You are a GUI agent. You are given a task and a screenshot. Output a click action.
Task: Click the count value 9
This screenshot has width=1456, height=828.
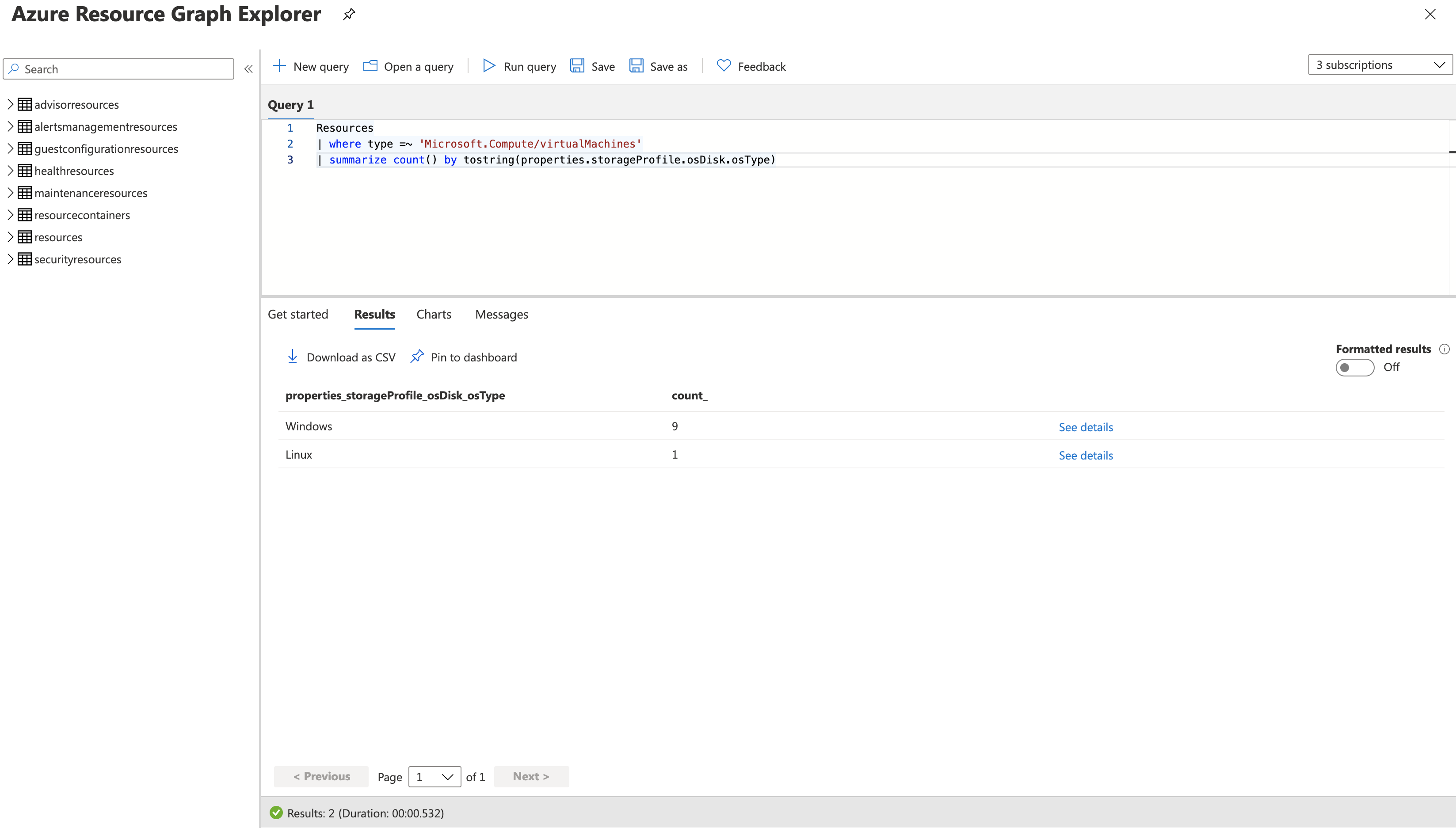[675, 426]
